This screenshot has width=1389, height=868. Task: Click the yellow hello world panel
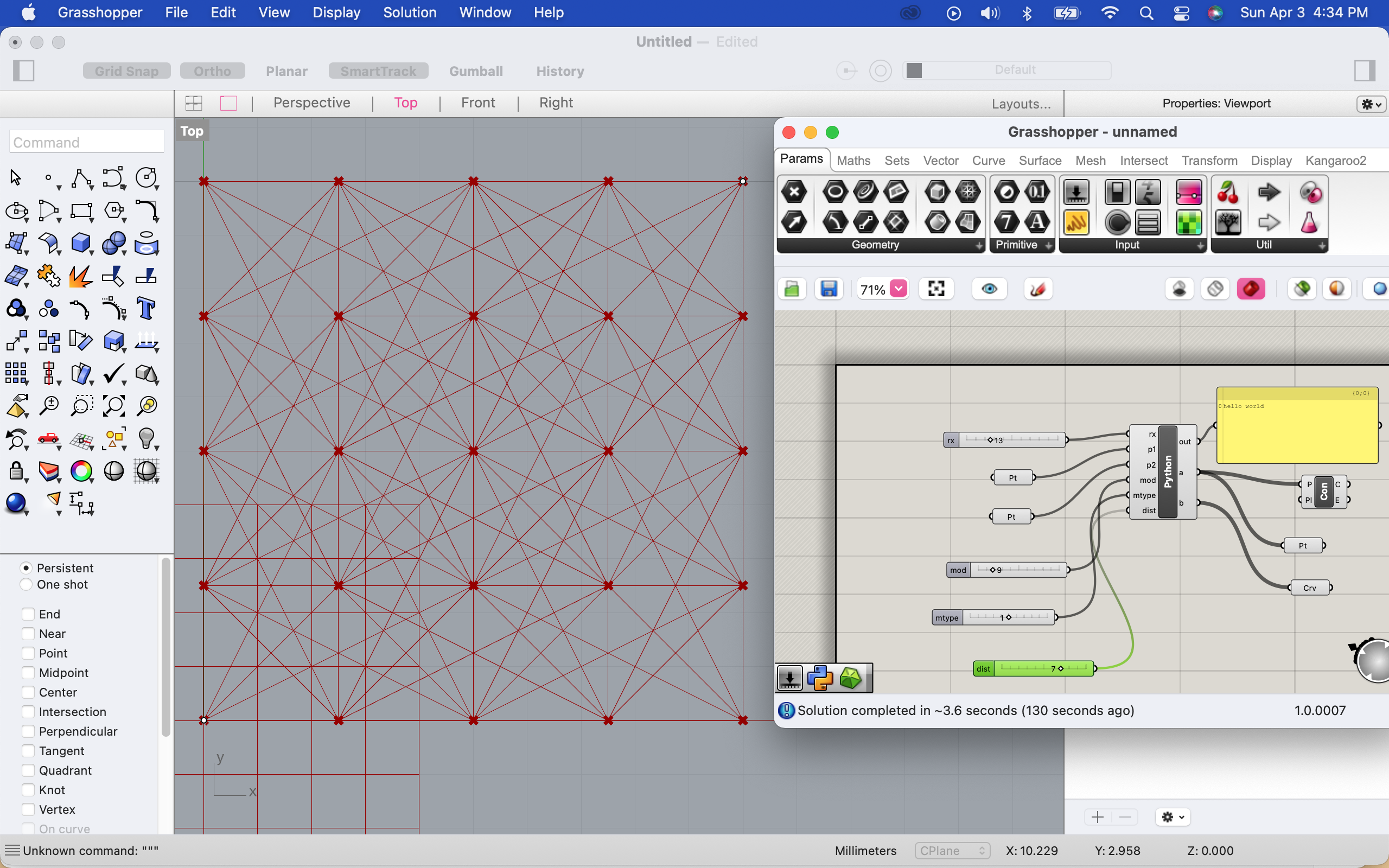point(1297,425)
